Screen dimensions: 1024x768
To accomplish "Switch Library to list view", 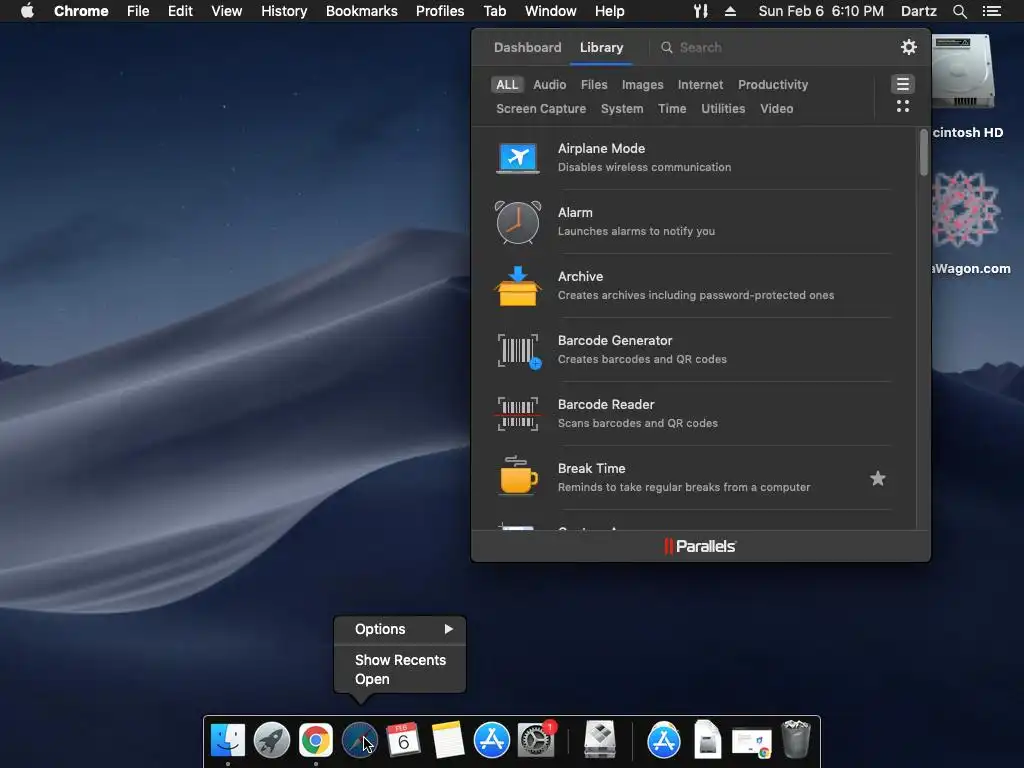I will click(x=903, y=84).
